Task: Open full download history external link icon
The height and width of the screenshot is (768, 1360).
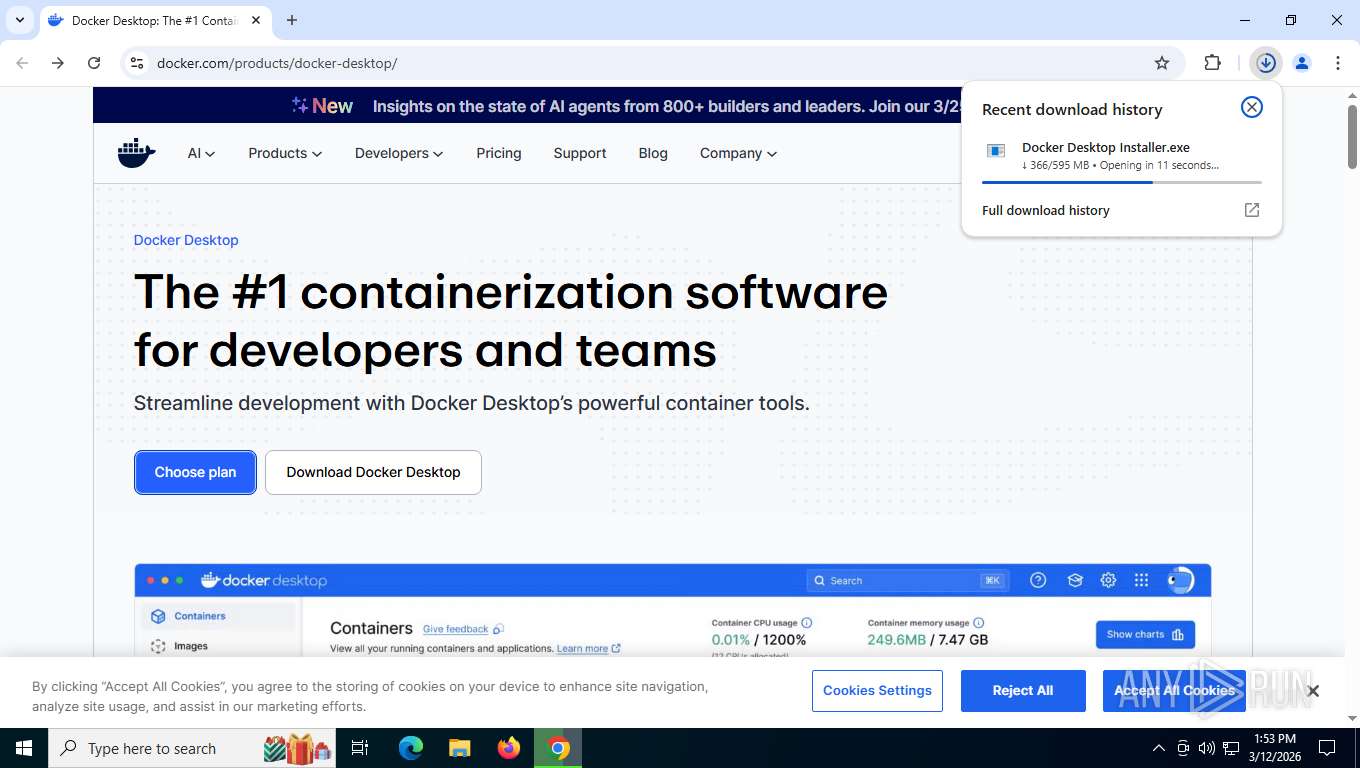Action: click(1252, 210)
